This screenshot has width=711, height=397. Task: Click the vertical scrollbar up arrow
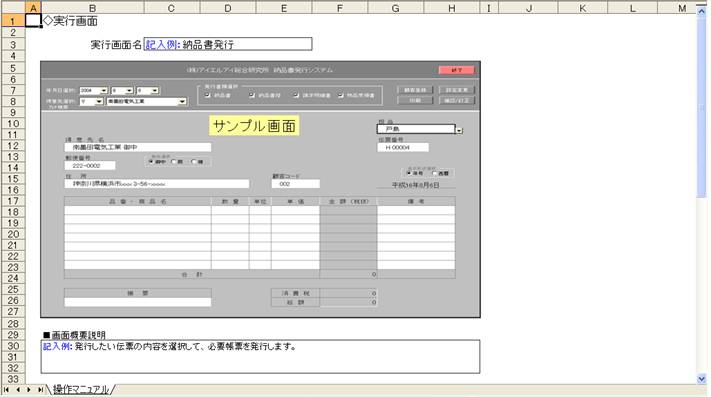(701, 11)
